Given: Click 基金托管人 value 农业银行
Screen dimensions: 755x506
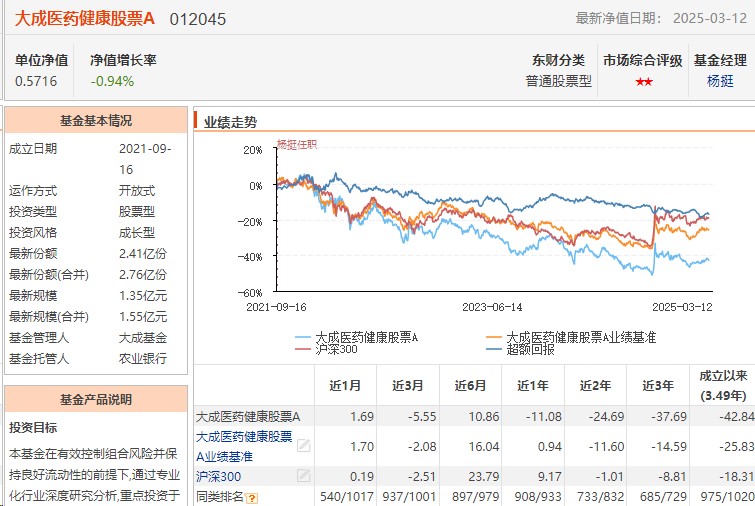Looking at the screenshot, I should point(143,359).
